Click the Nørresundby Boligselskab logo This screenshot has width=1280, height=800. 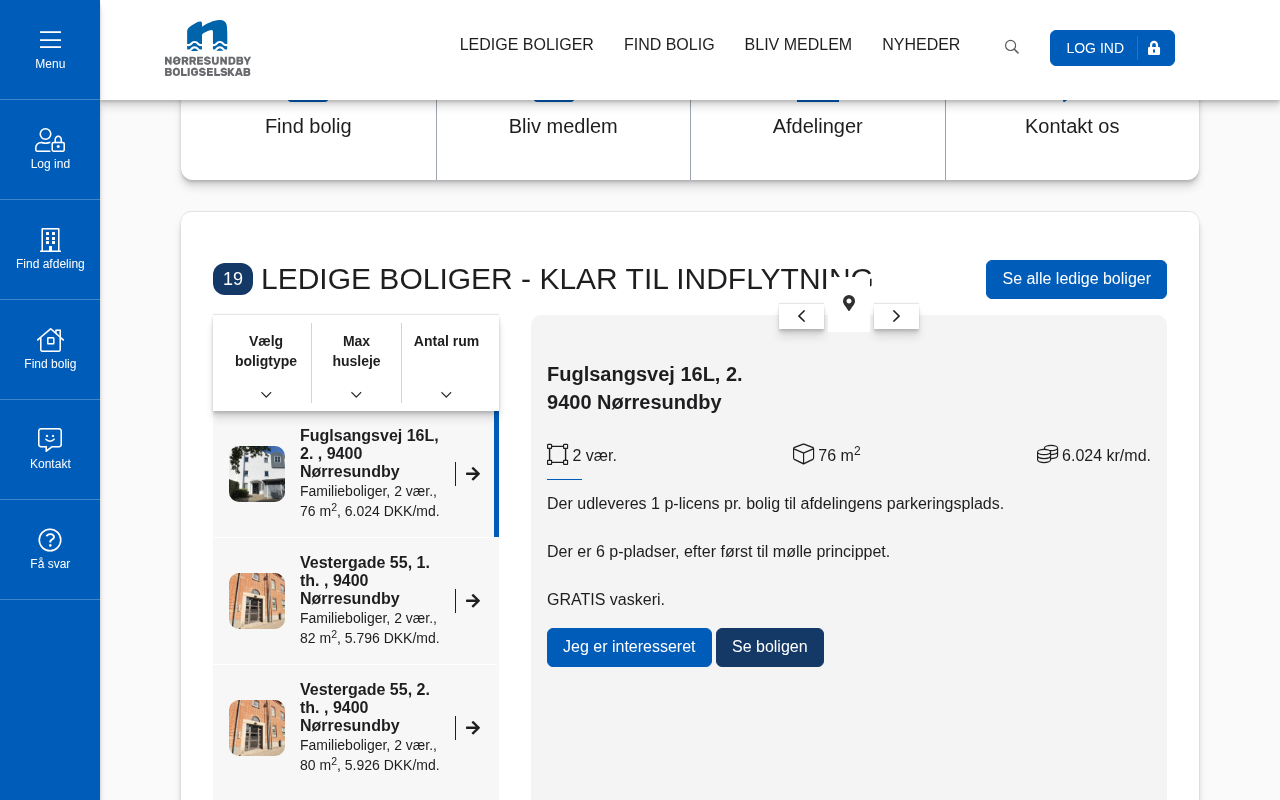click(208, 48)
